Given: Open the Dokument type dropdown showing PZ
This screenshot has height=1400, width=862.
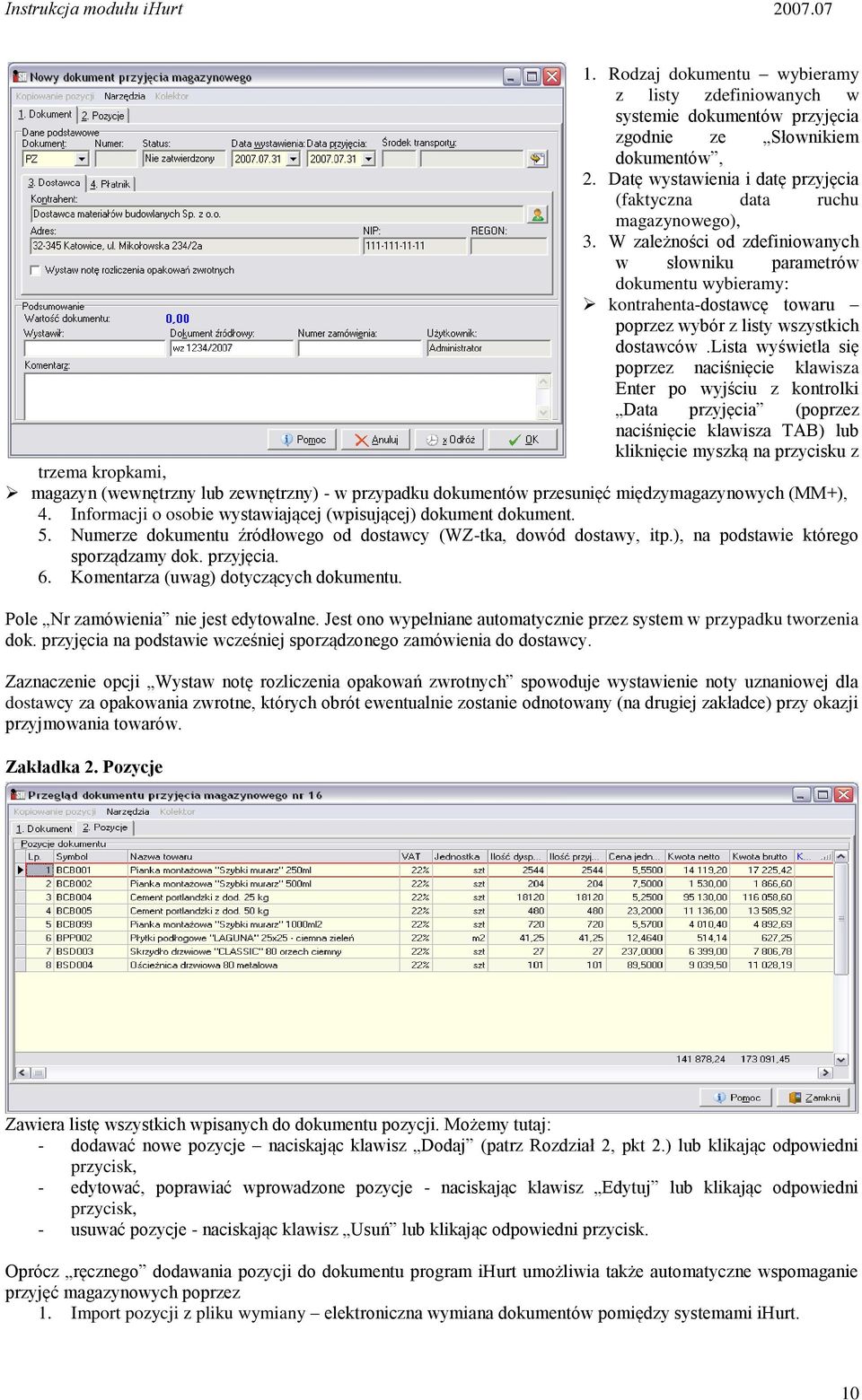Looking at the screenshot, I should coord(82,159).
